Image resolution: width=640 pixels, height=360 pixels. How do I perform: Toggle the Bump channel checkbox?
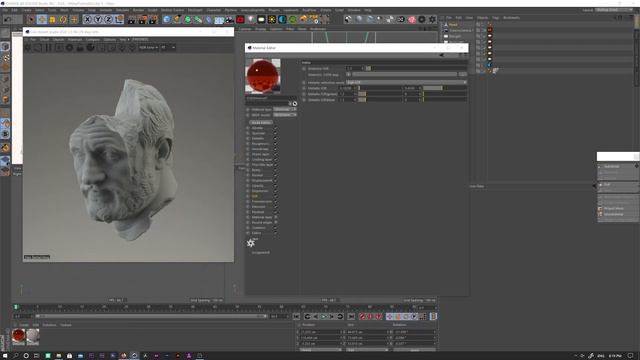click(x=276, y=170)
